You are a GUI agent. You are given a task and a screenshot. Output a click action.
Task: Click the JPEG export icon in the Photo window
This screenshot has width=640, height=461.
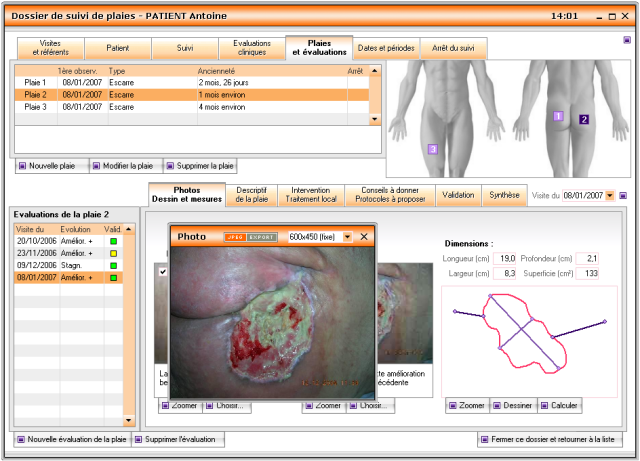(251, 237)
